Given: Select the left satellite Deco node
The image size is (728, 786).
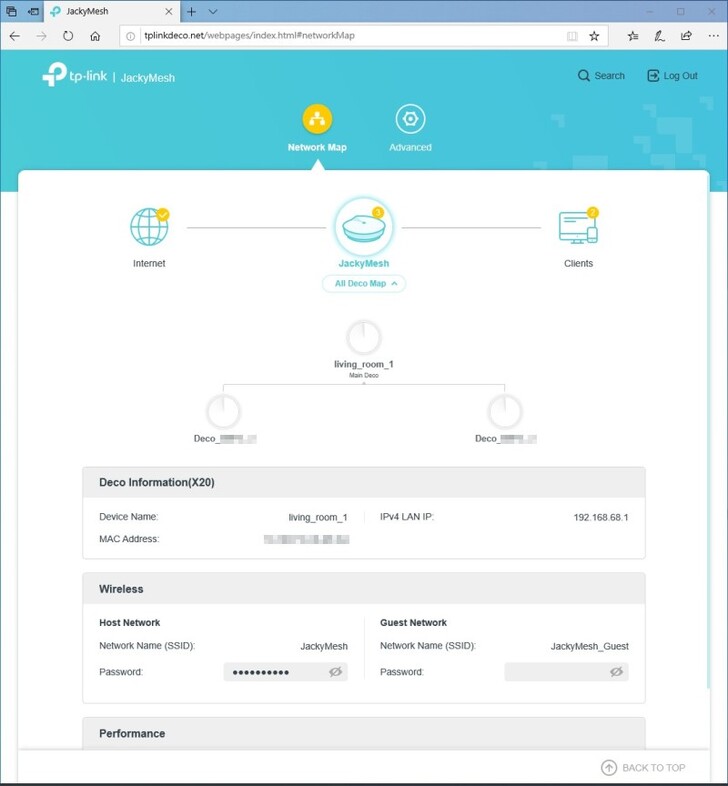Looking at the screenshot, I should [224, 412].
